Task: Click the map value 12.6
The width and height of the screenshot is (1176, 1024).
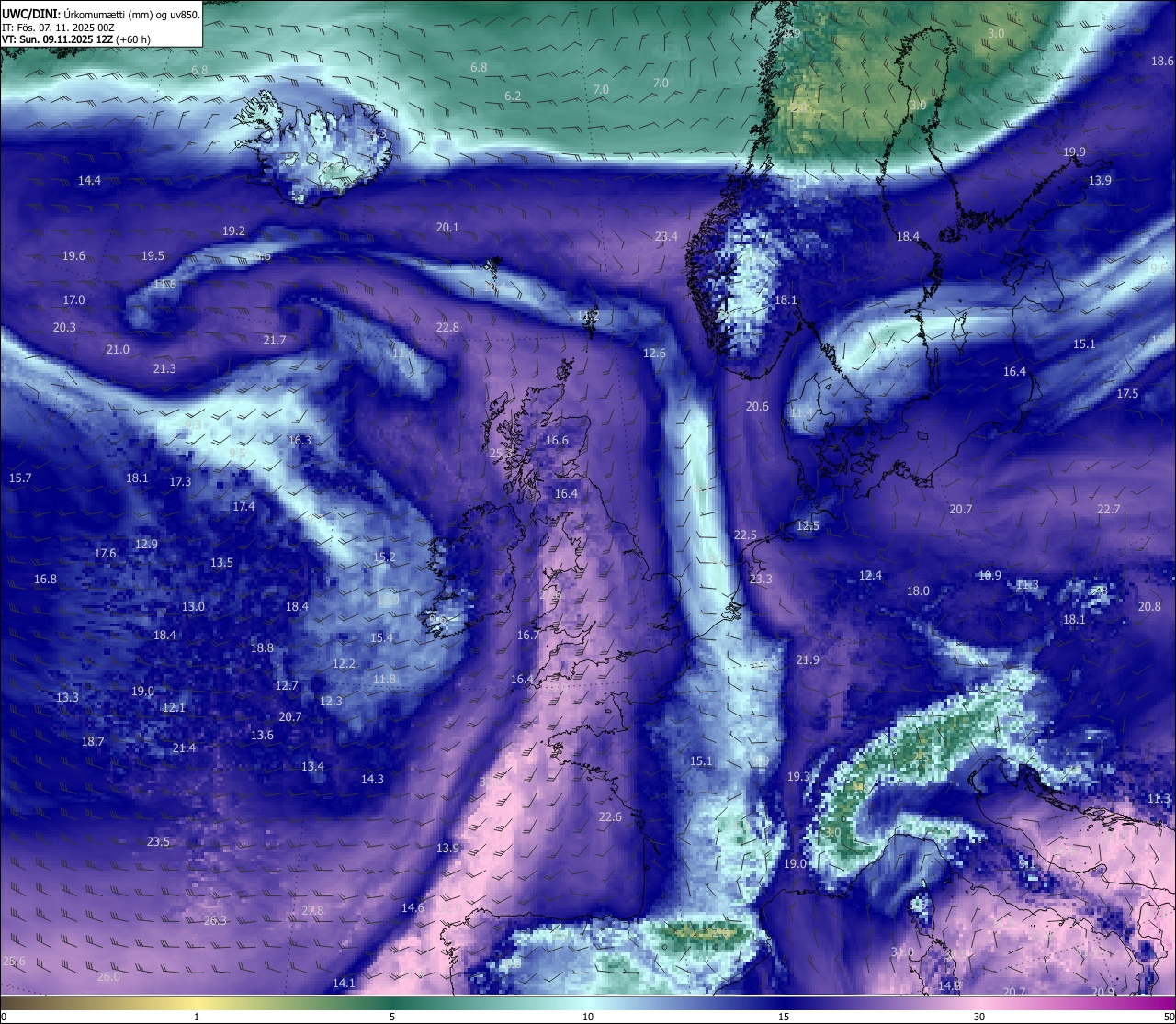Action: pos(654,354)
